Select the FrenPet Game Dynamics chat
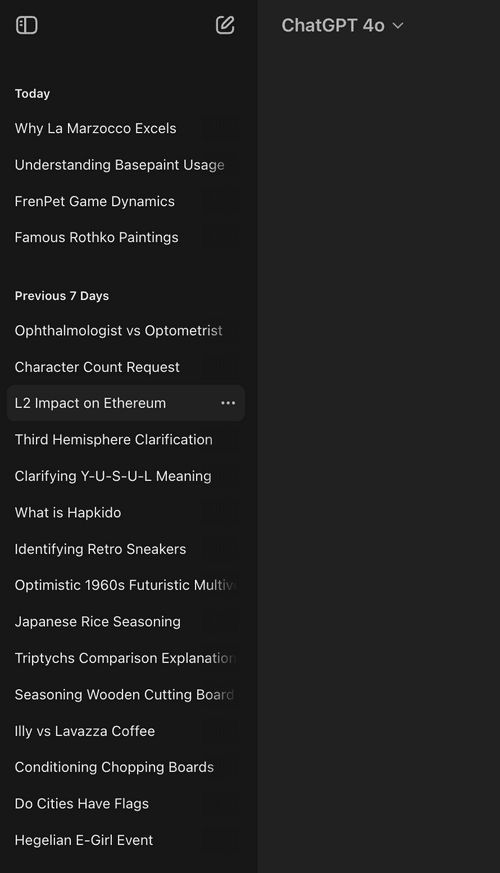The height and width of the screenshot is (873, 500). (126, 202)
